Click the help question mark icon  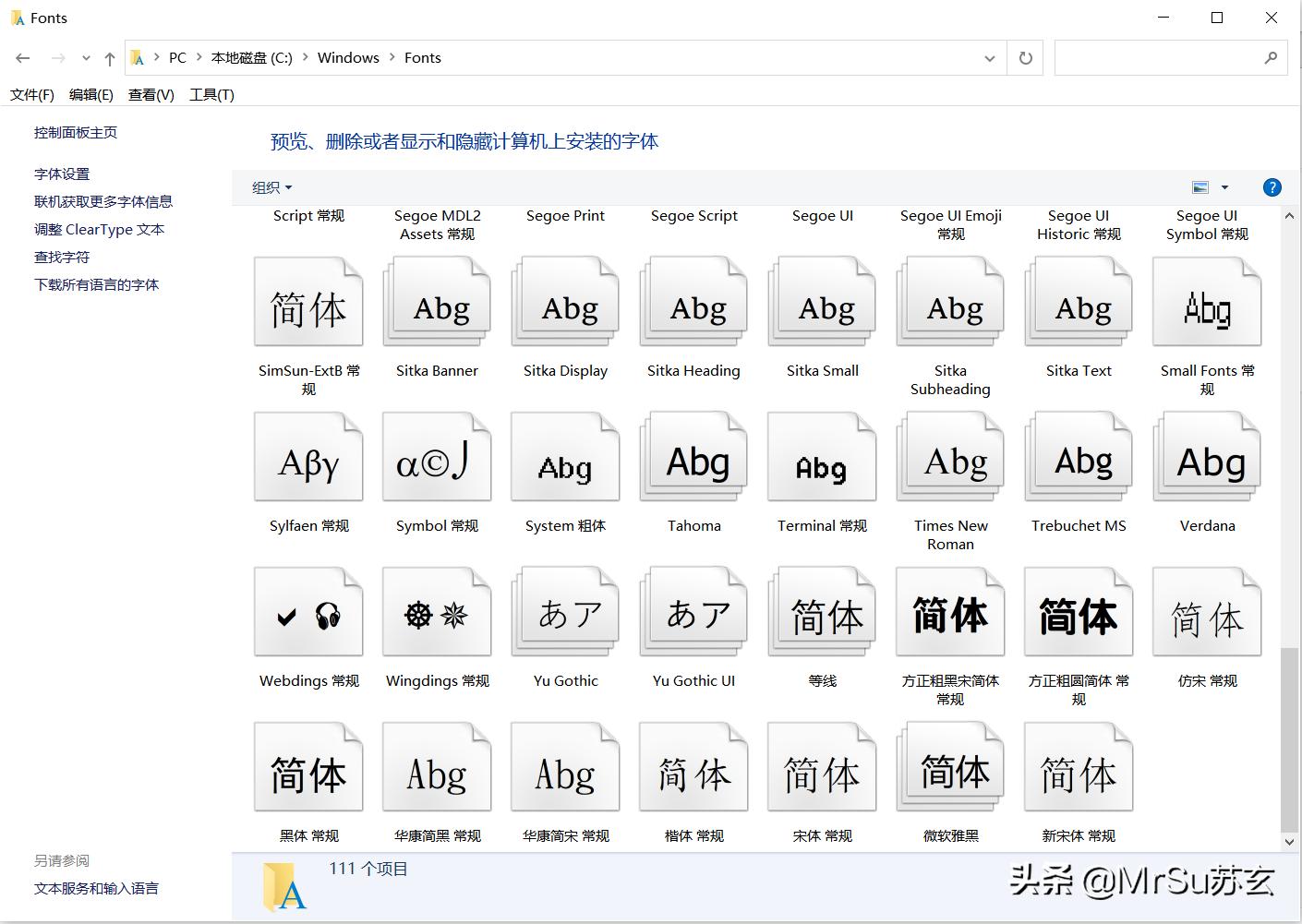point(1272,186)
